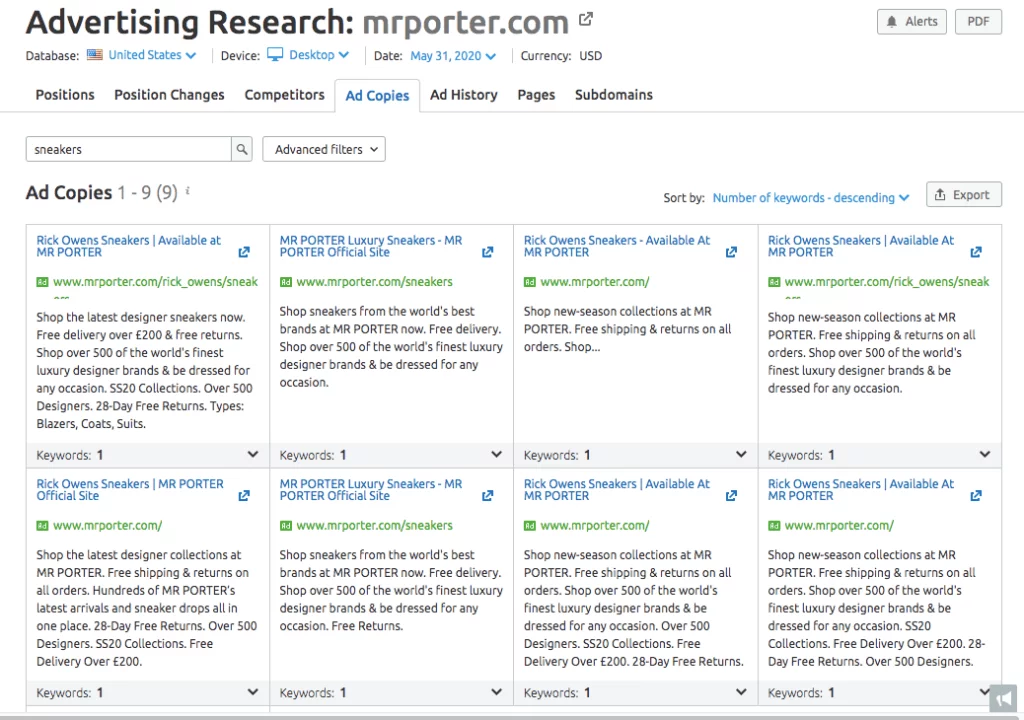
Task: Expand Keywords for top-right Rick Owens ad
Action: 985,455
